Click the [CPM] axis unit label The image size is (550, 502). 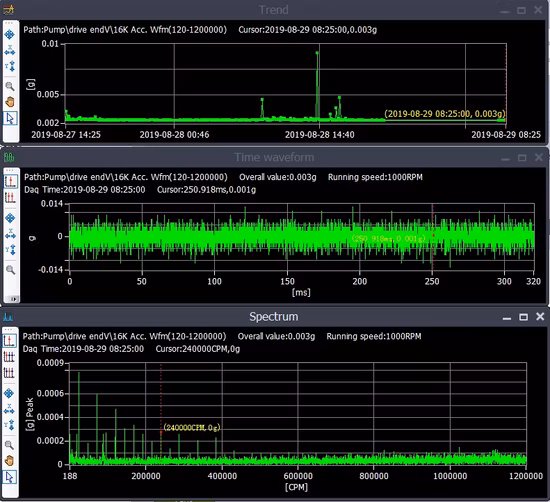click(x=296, y=487)
